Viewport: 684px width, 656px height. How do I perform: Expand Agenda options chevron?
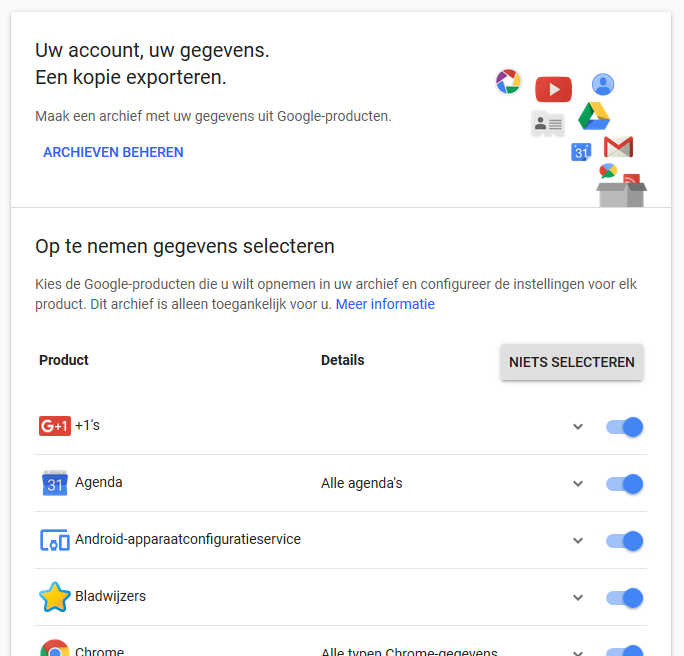pyautogui.click(x=577, y=484)
